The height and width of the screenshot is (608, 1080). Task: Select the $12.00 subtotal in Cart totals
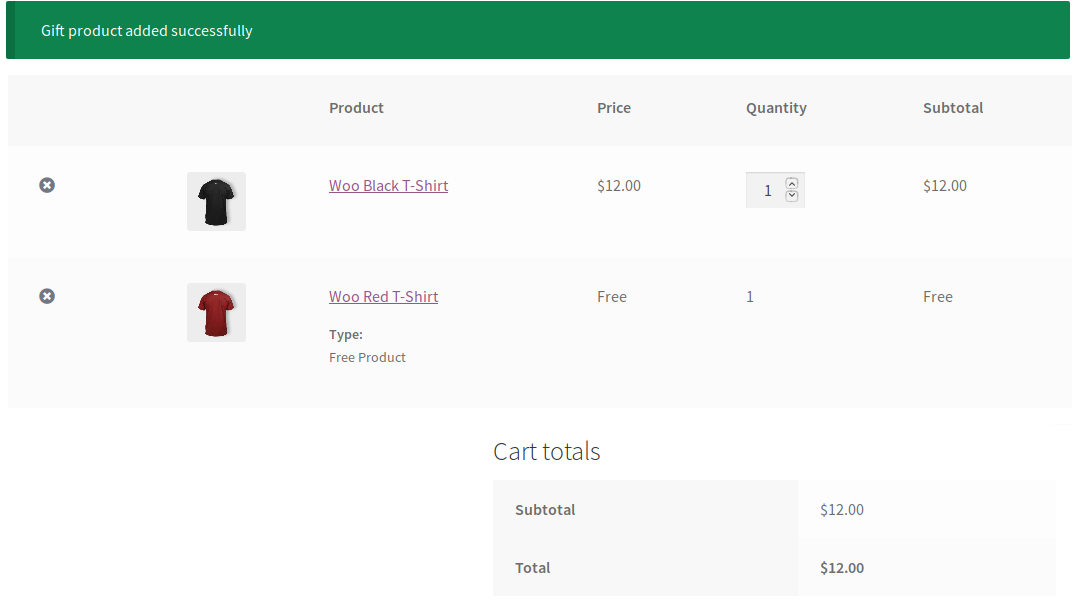[842, 510]
